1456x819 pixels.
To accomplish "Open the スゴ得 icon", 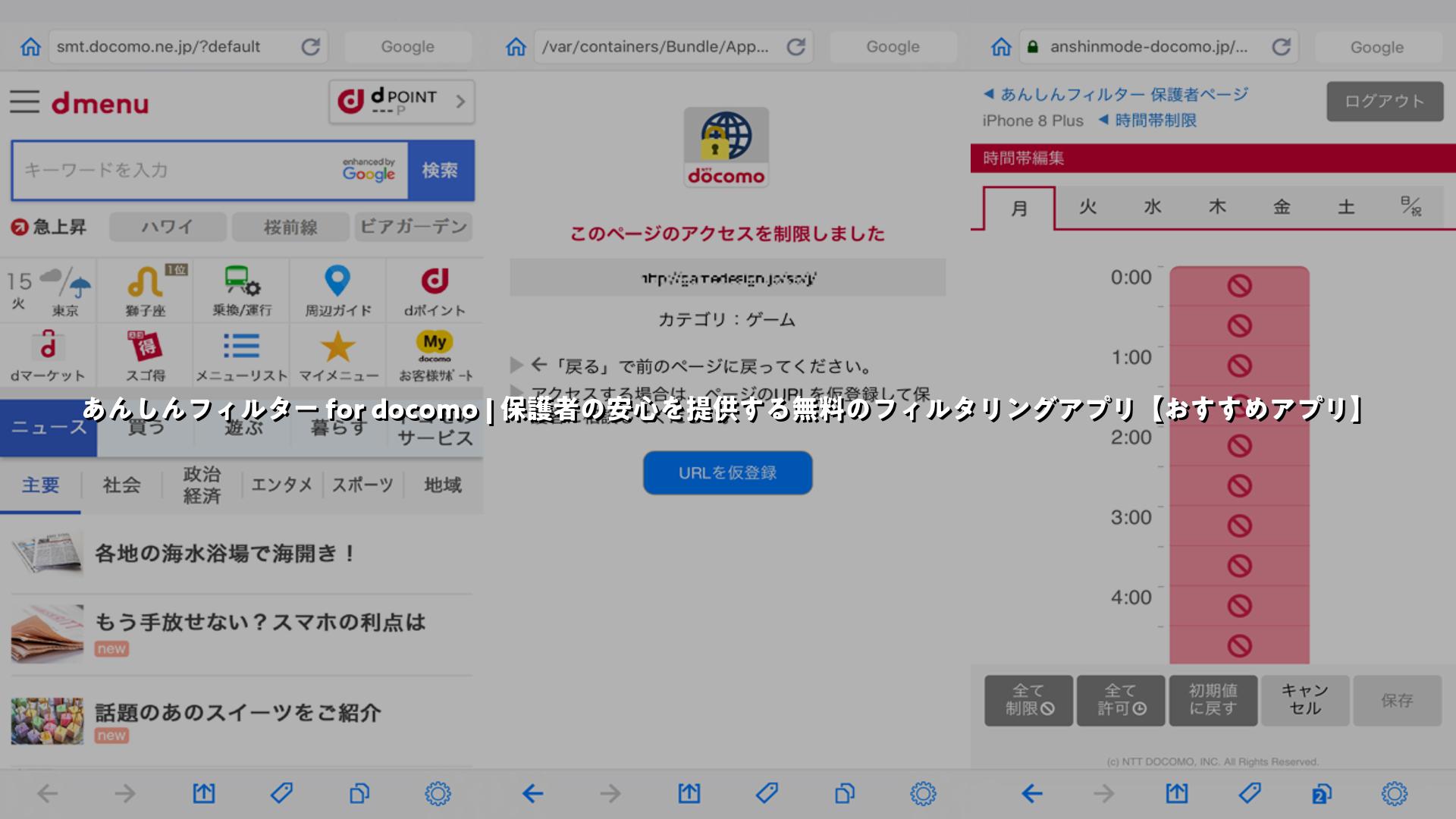I will pyautogui.click(x=146, y=356).
